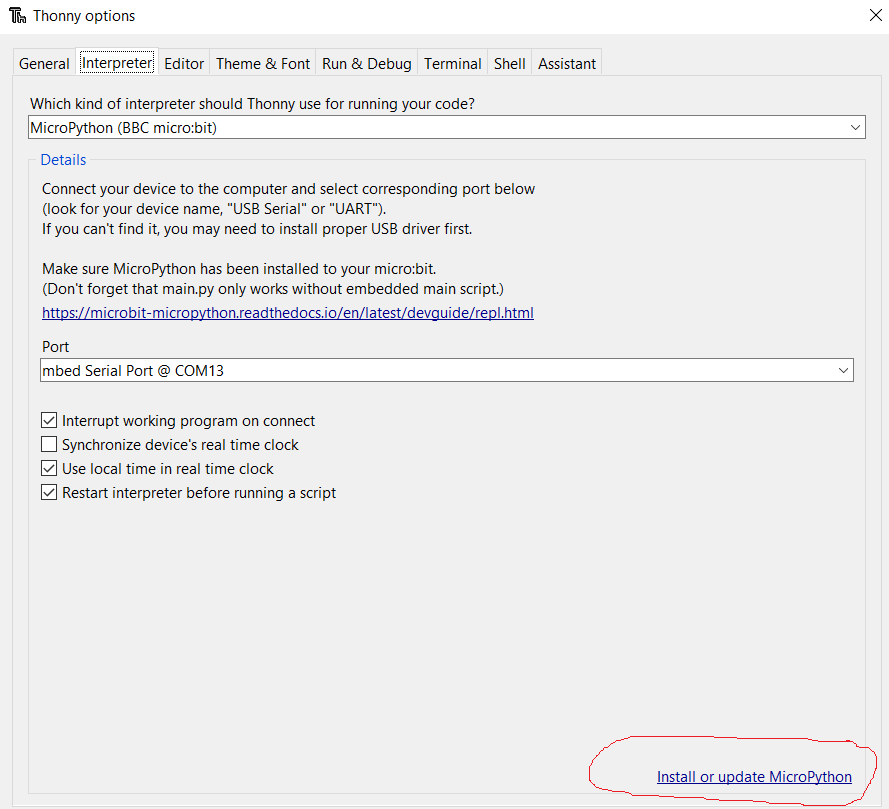Switch to the General tab
Image resolution: width=889 pixels, height=809 pixels.
44,63
